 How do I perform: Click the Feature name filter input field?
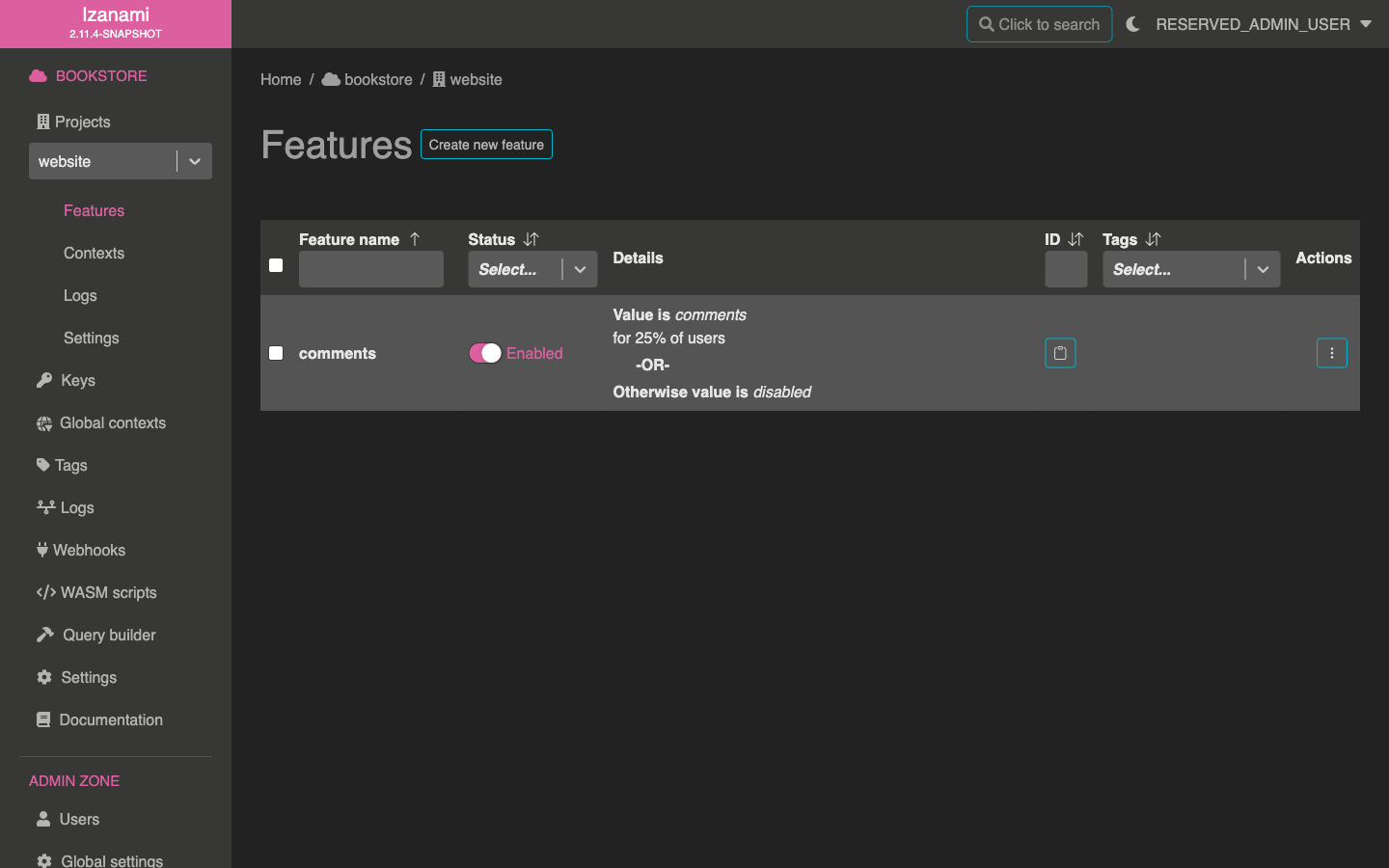(371, 269)
